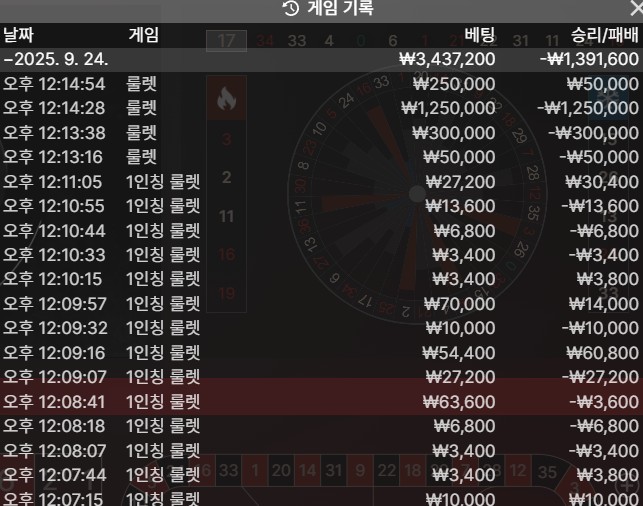Image resolution: width=643 pixels, height=506 pixels.
Task: Click the 승리/패배 column header
Action: (x=605, y=35)
